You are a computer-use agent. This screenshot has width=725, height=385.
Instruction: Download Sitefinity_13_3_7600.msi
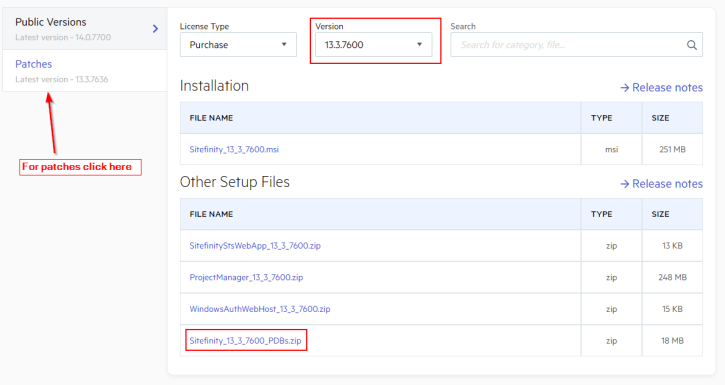(234, 149)
